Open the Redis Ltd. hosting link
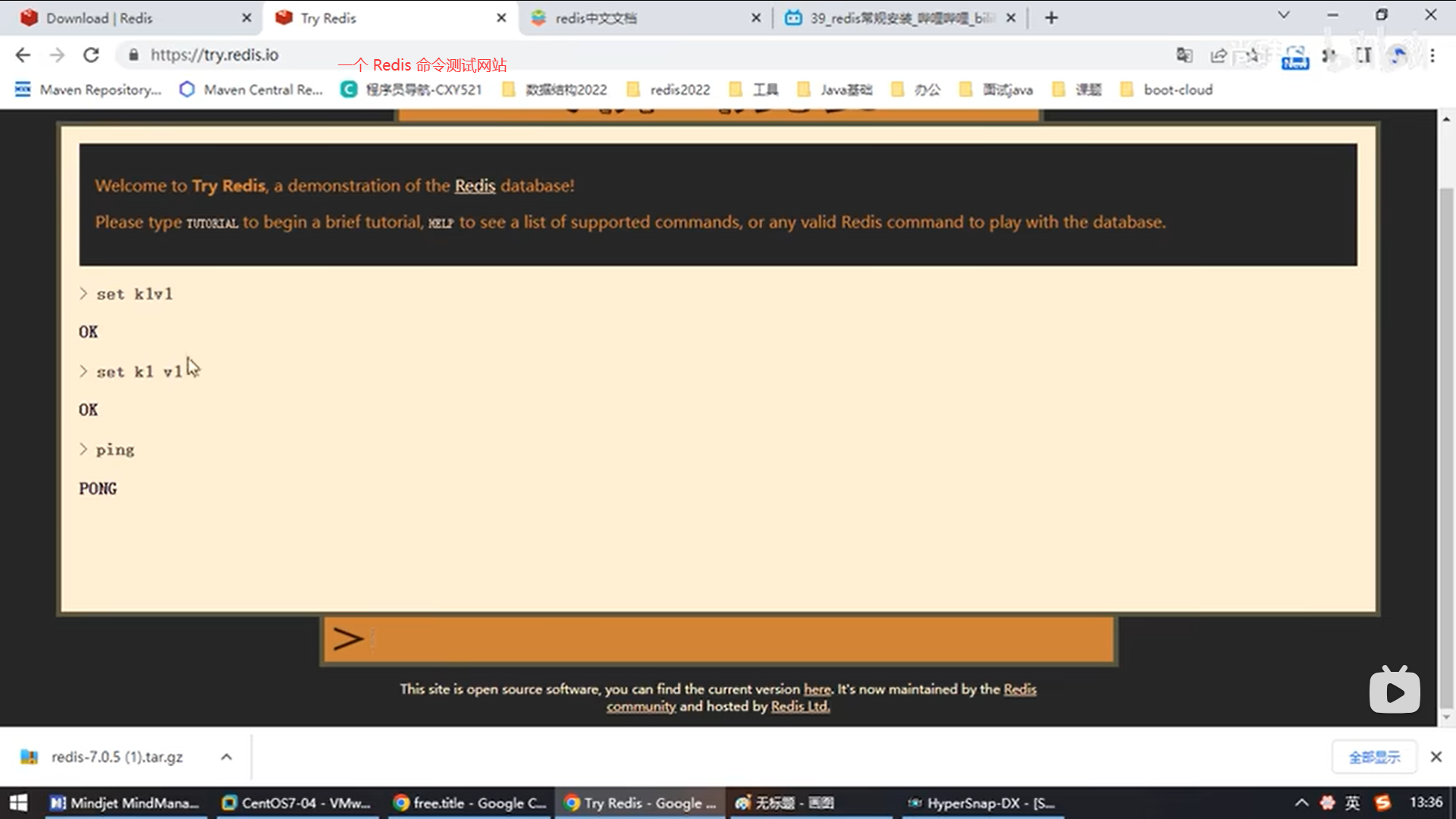This screenshot has height=819, width=1456. click(800, 707)
